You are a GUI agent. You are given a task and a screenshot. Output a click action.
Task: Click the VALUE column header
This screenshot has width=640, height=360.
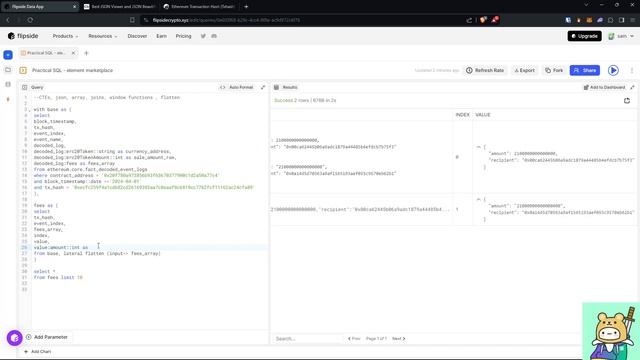[482, 115]
